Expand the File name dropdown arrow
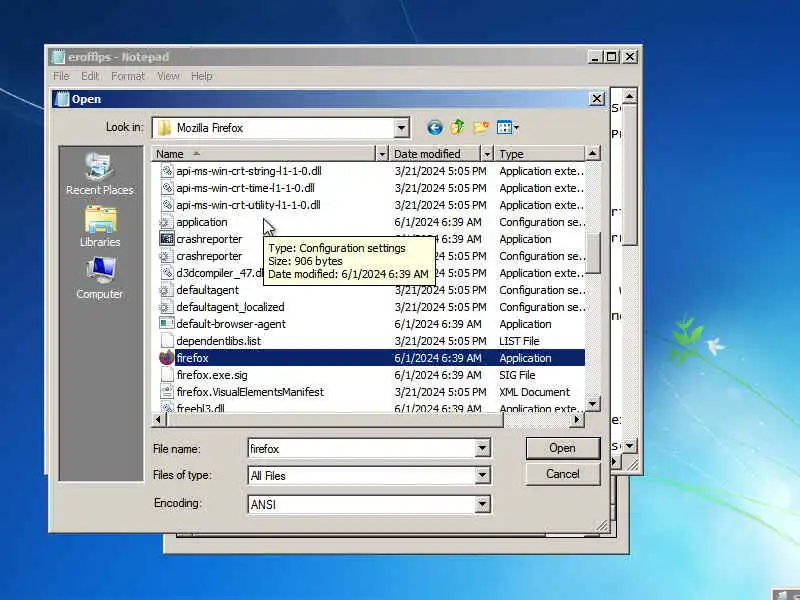Screen dimensions: 800x600 tap(482, 448)
